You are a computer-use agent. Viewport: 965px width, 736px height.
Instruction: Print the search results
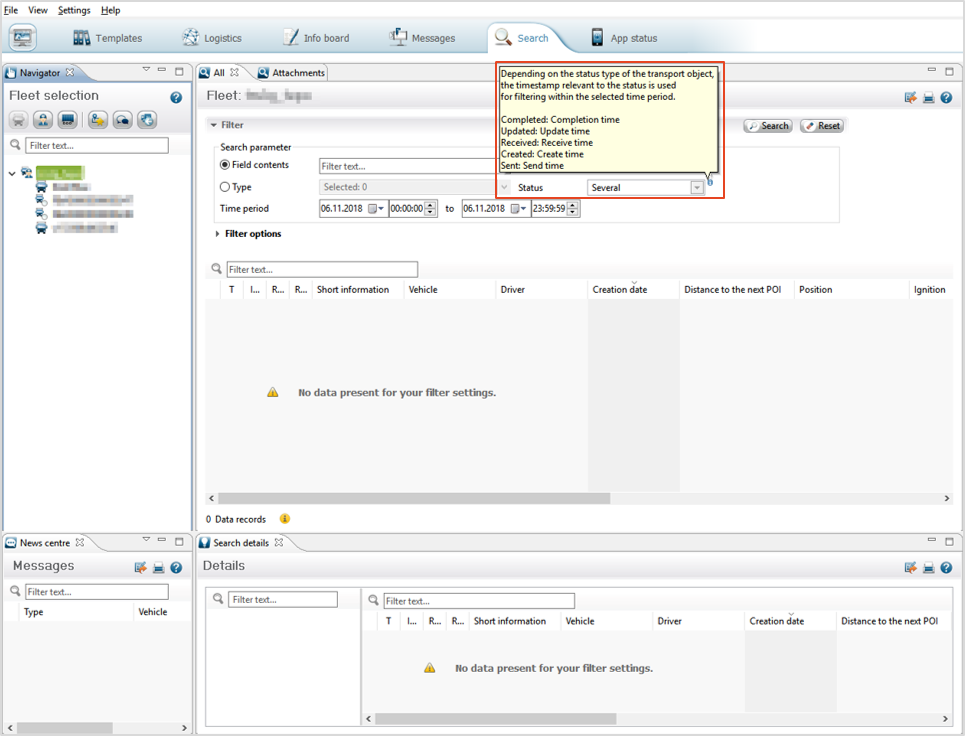929,97
